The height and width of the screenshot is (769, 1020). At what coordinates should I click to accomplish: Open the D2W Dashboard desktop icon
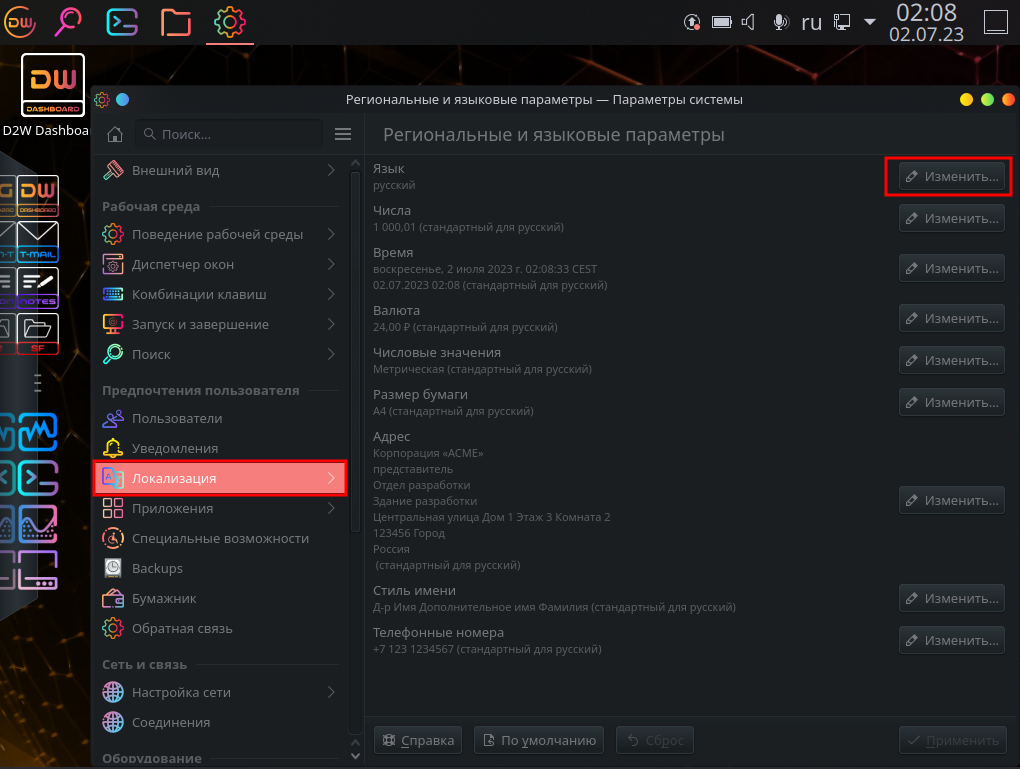[52, 86]
